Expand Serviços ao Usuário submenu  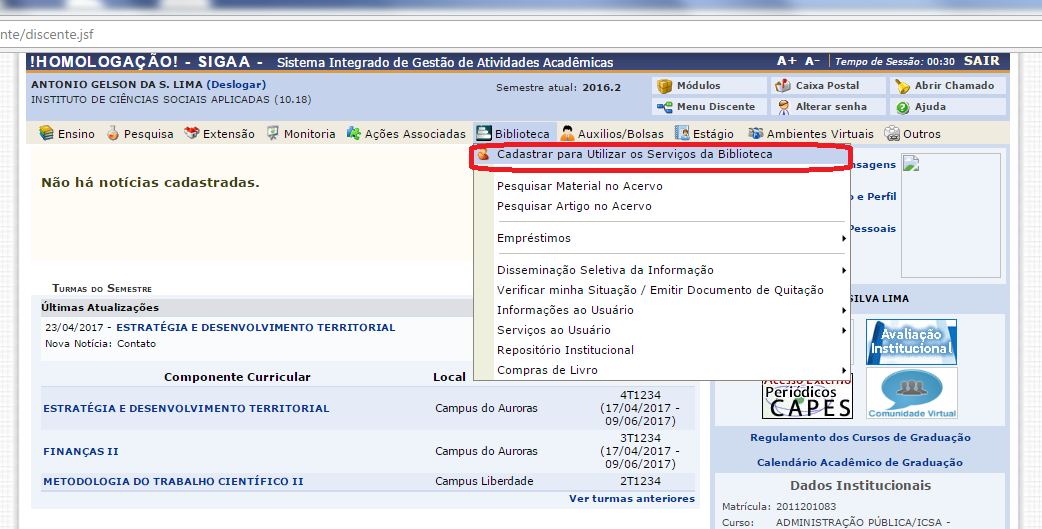553,330
